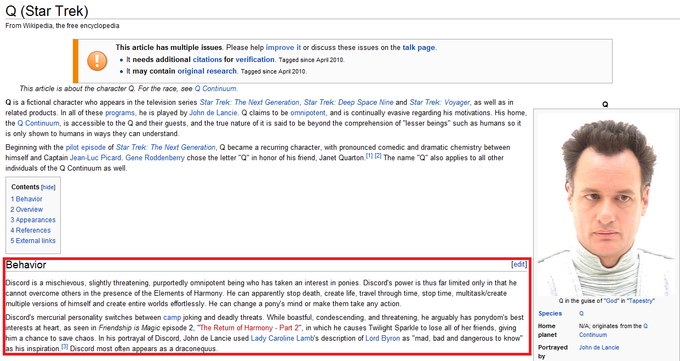Click the Species label link in infobox
680x361 pixels.
pyautogui.click(x=550, y=313)
